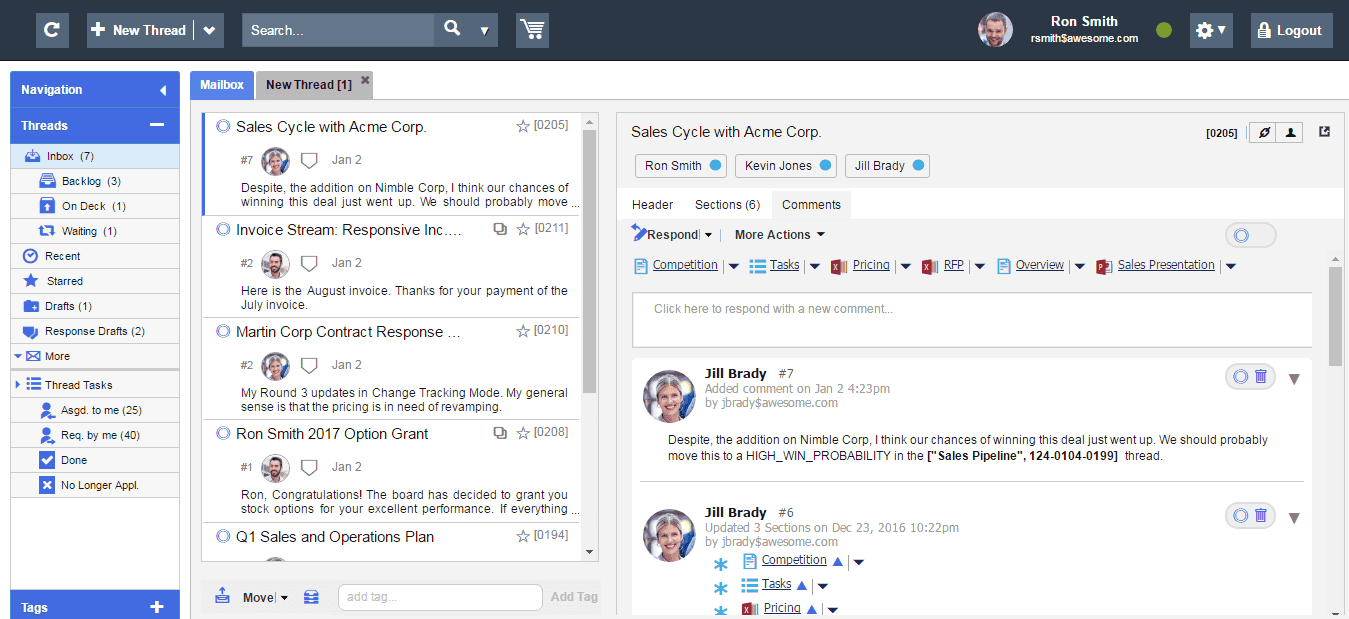Toggle read circle on Ron Smith 2017 Option Grant

(223, 434)
